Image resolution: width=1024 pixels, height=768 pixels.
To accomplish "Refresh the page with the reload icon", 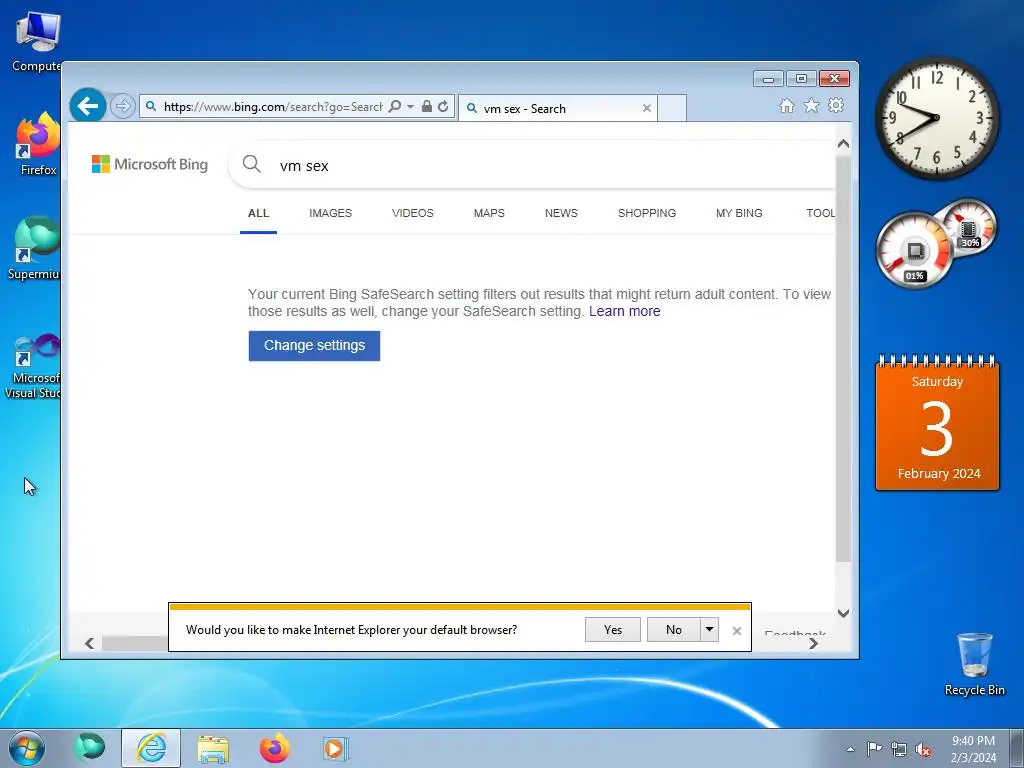I will 443,106.
